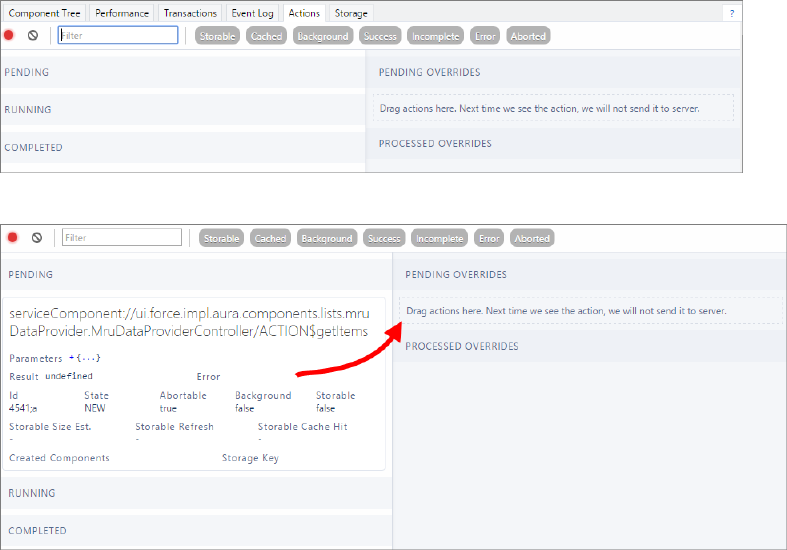Toggle the Success filter in the lower panel
787x550 pixels.
point(384,238)
